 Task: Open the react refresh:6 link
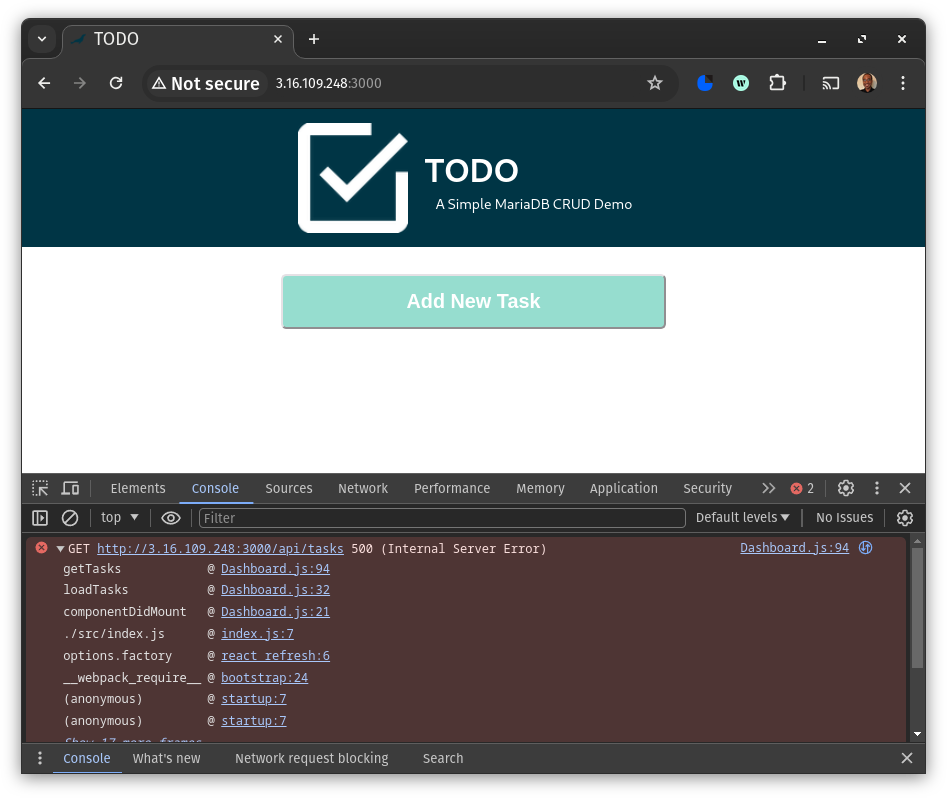[x=275, y=655]
